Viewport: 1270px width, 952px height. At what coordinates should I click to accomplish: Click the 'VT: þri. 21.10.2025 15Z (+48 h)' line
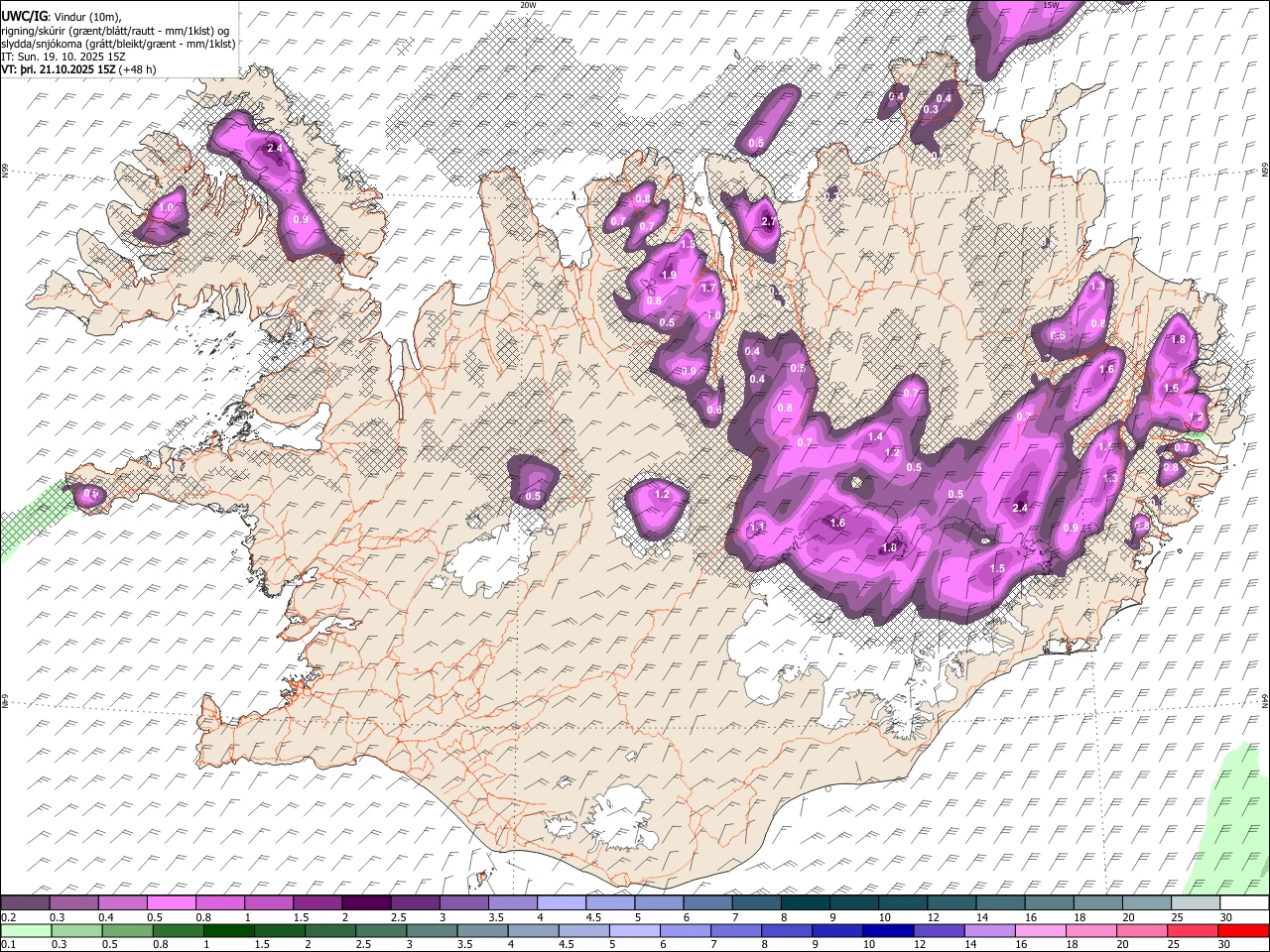click(x=79, y=69)
